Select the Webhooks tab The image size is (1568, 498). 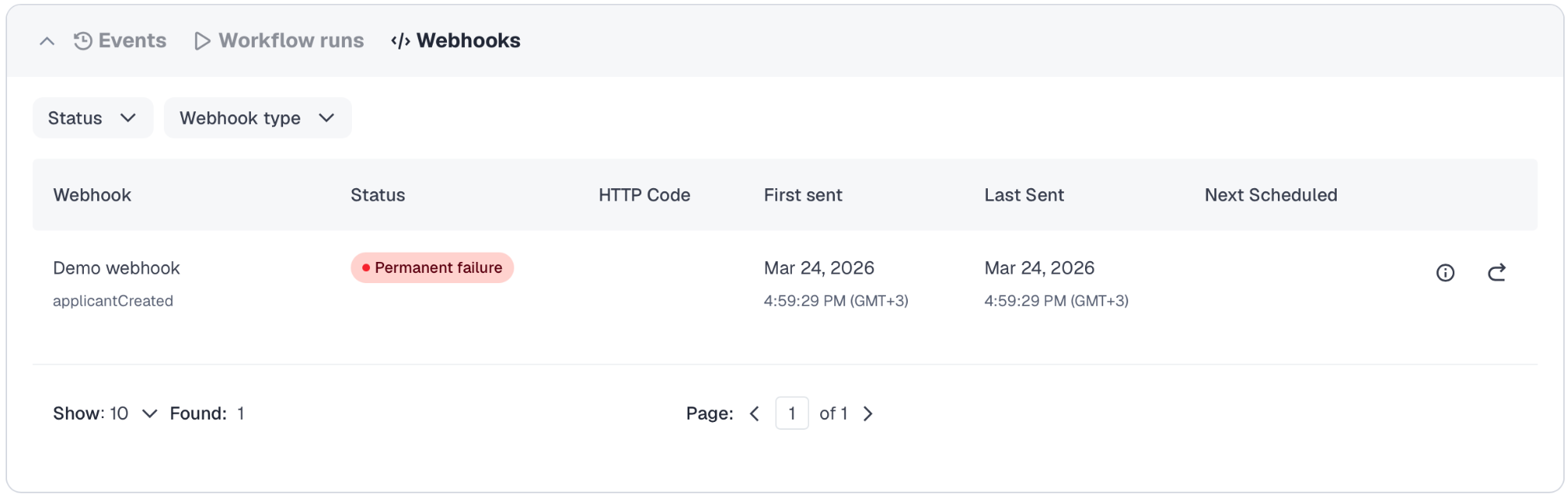pos(456,41)
